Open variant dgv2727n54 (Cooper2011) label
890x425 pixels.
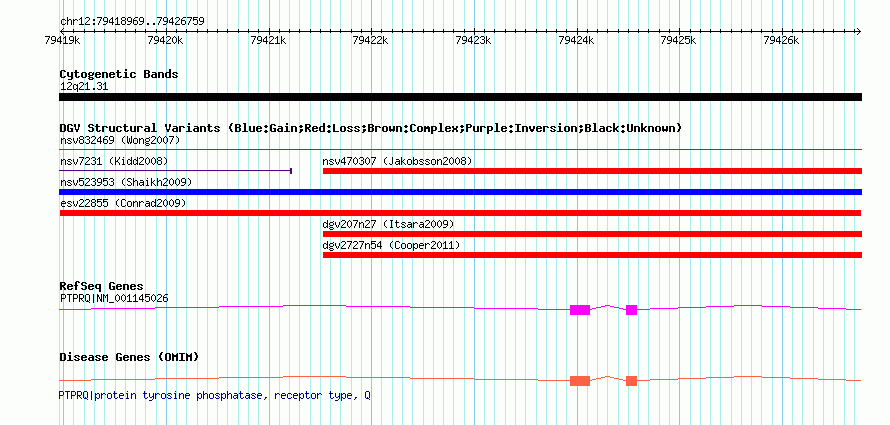391,246
